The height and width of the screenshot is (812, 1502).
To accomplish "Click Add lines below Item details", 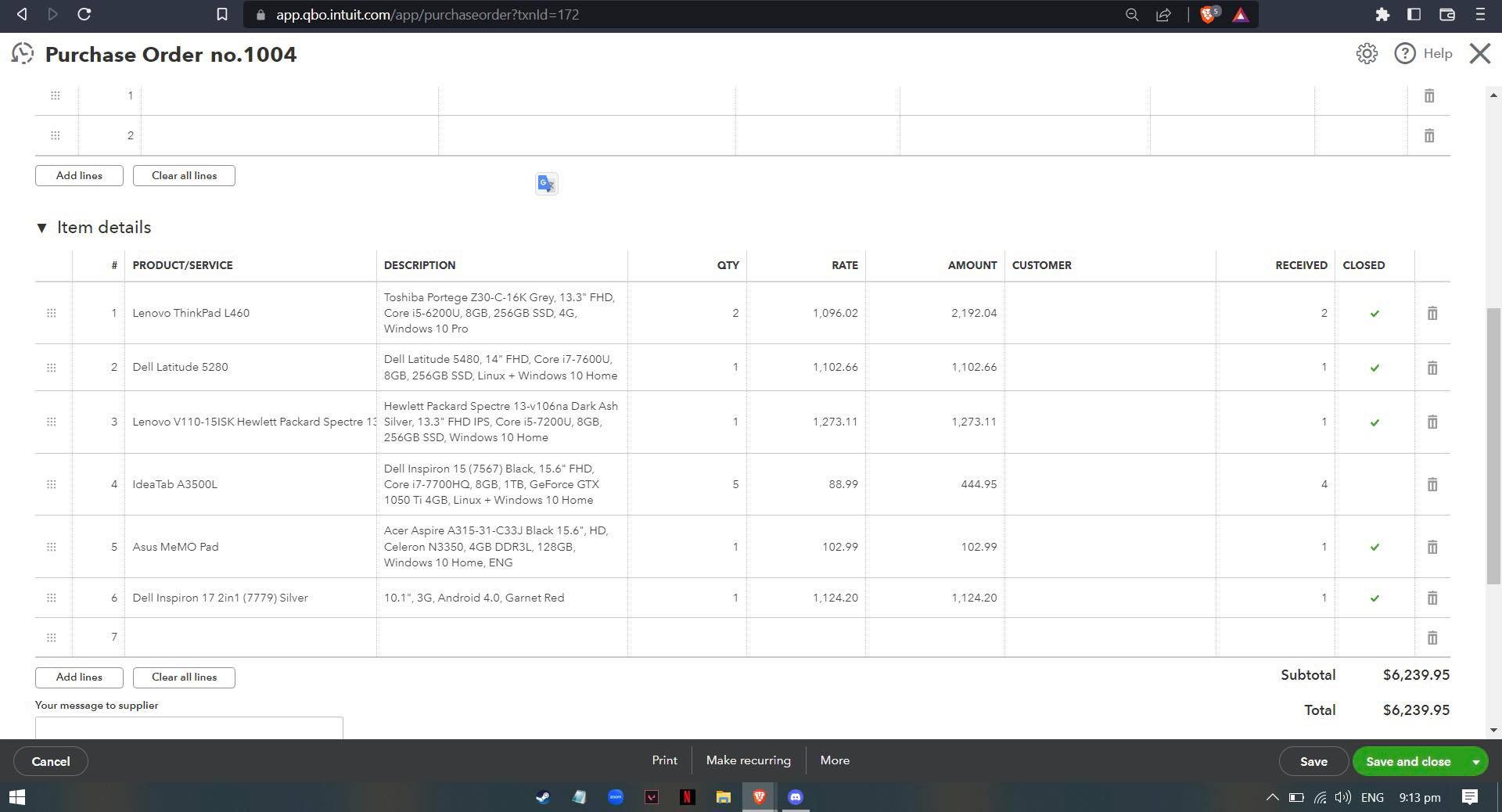I will [x=79, y=677].
